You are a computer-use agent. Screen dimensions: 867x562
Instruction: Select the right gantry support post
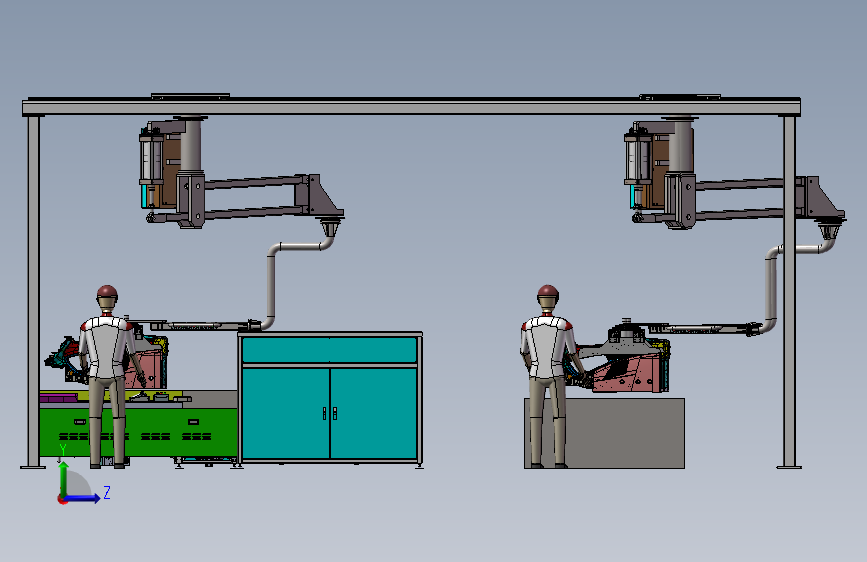tap(789, 292)
